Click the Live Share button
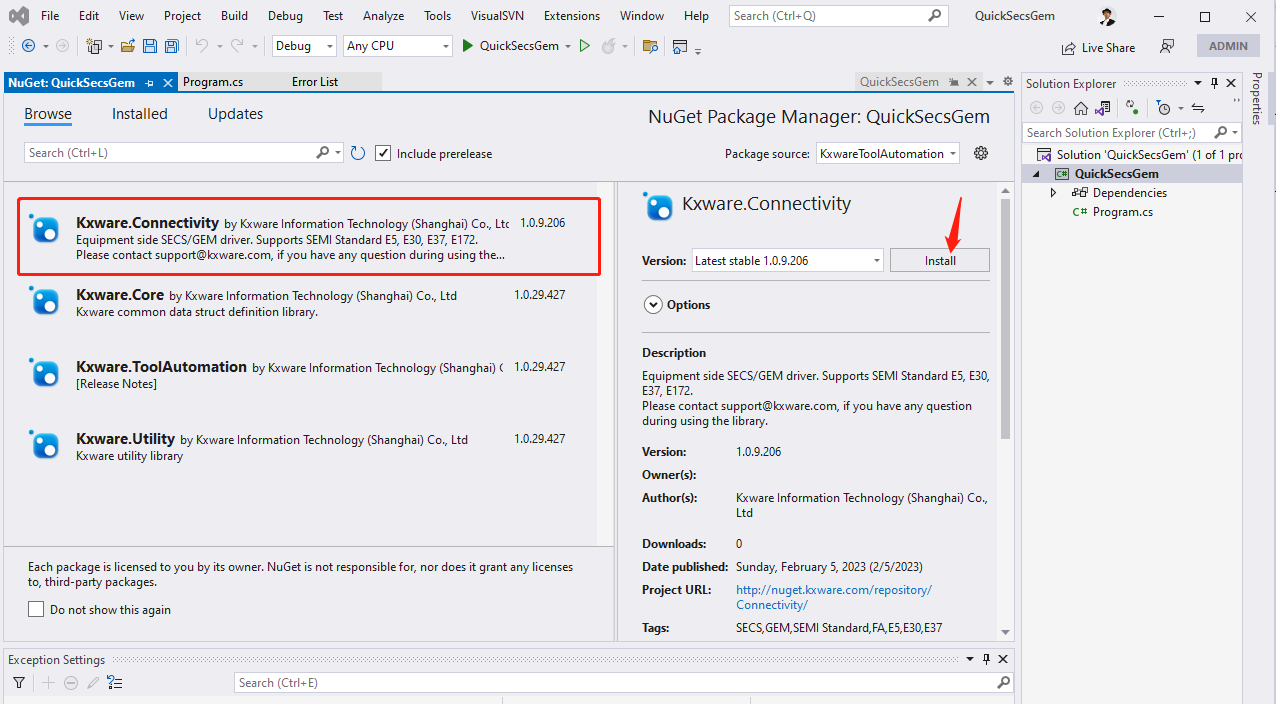 1098,47
